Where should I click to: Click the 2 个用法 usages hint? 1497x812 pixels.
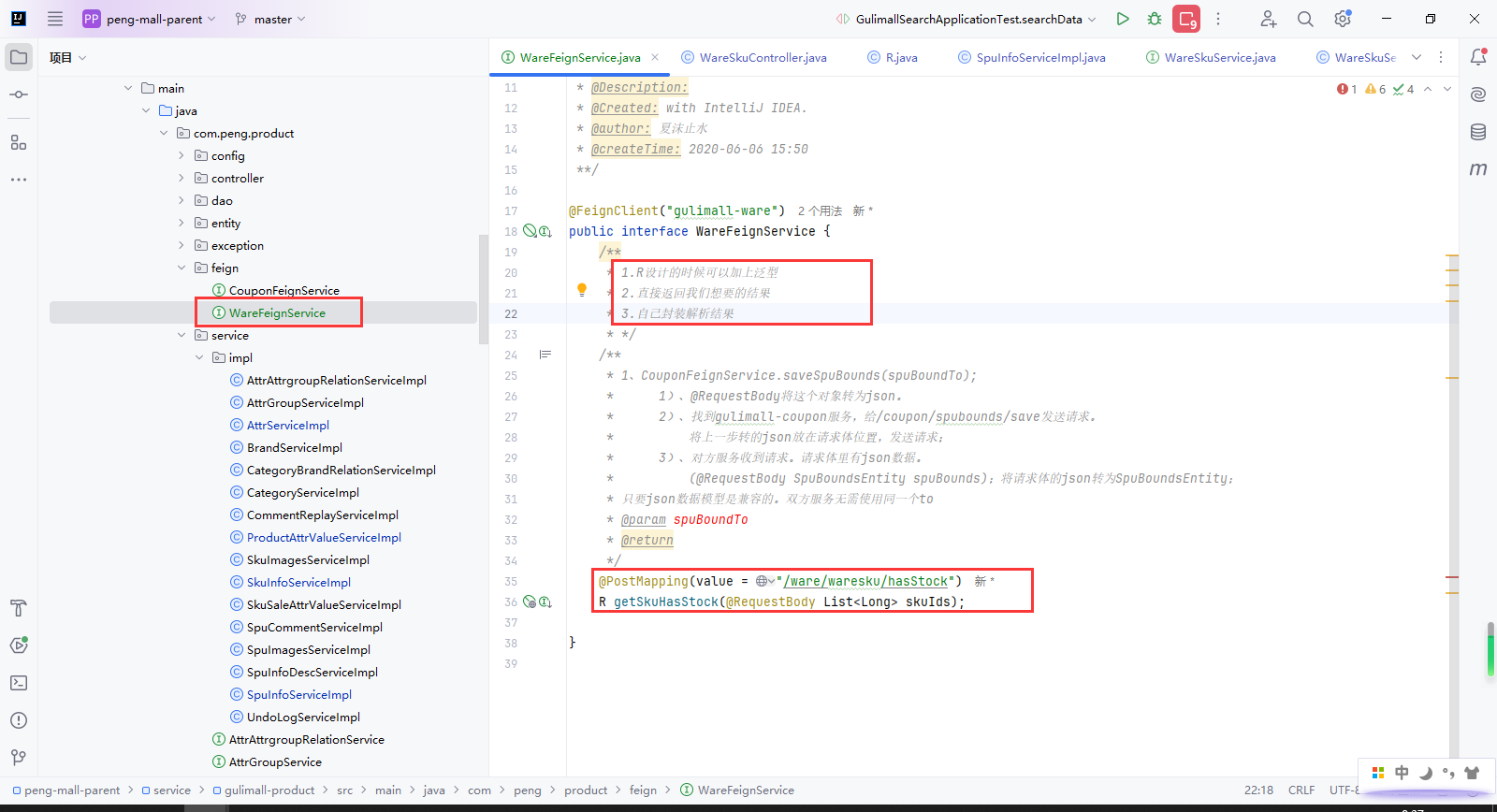coord(820,210)
